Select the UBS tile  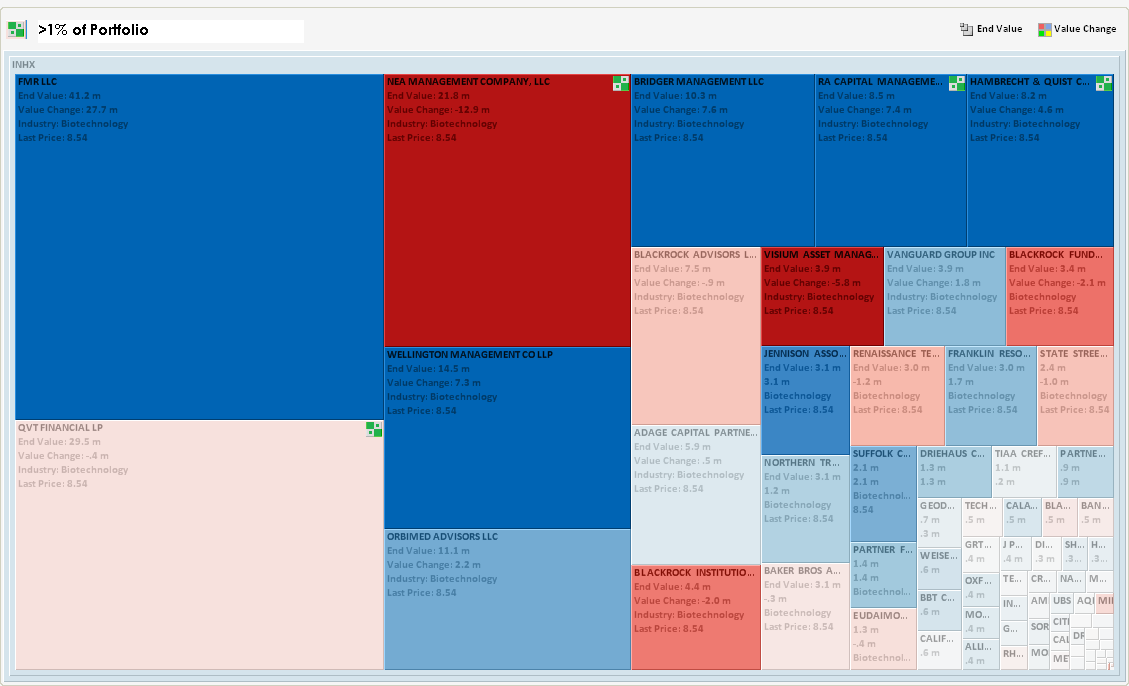(x=1063, y=602)
